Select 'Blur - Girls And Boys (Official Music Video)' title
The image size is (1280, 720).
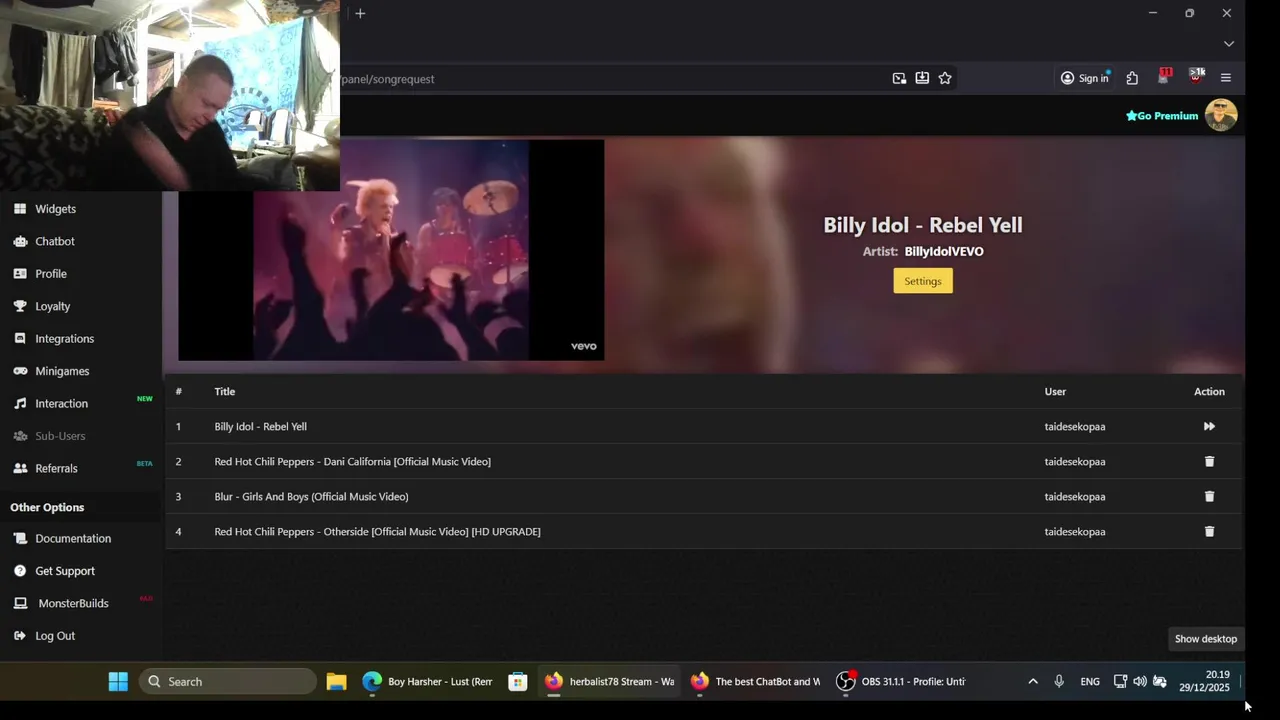pyautogui.click(x=311, y=496)
